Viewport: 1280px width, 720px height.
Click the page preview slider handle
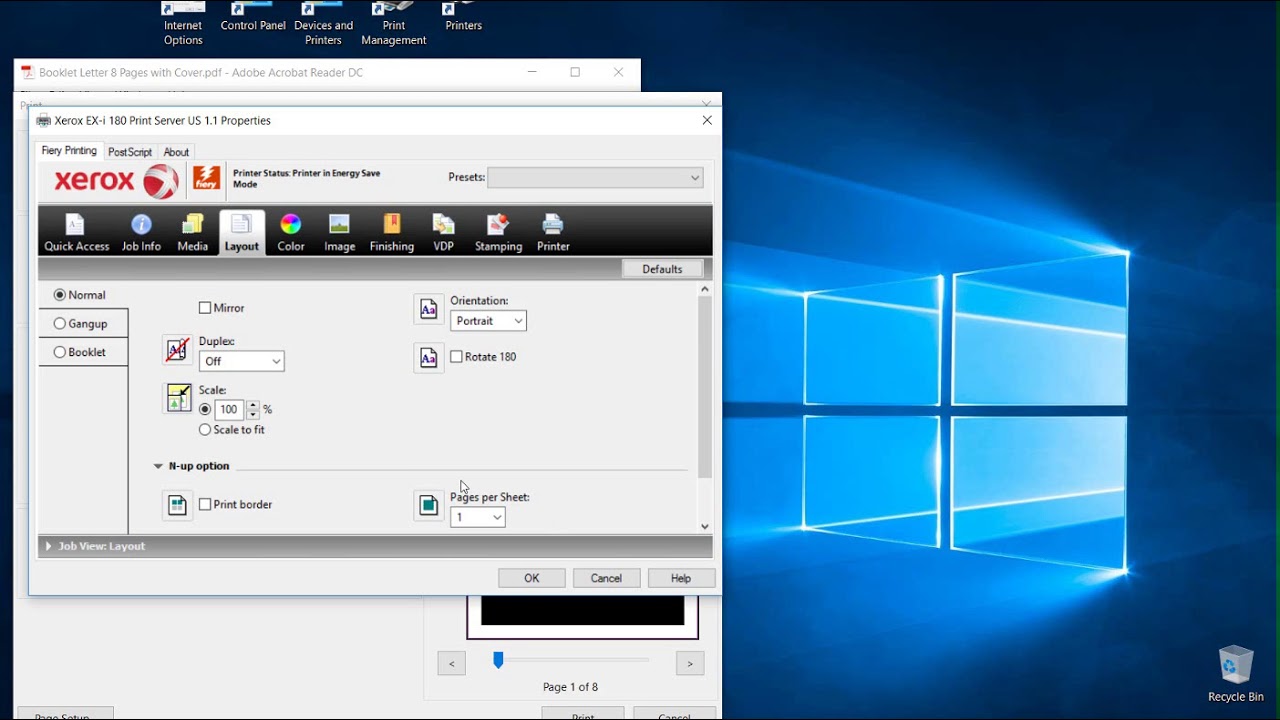pyautogui.click(x=498, y=660)
